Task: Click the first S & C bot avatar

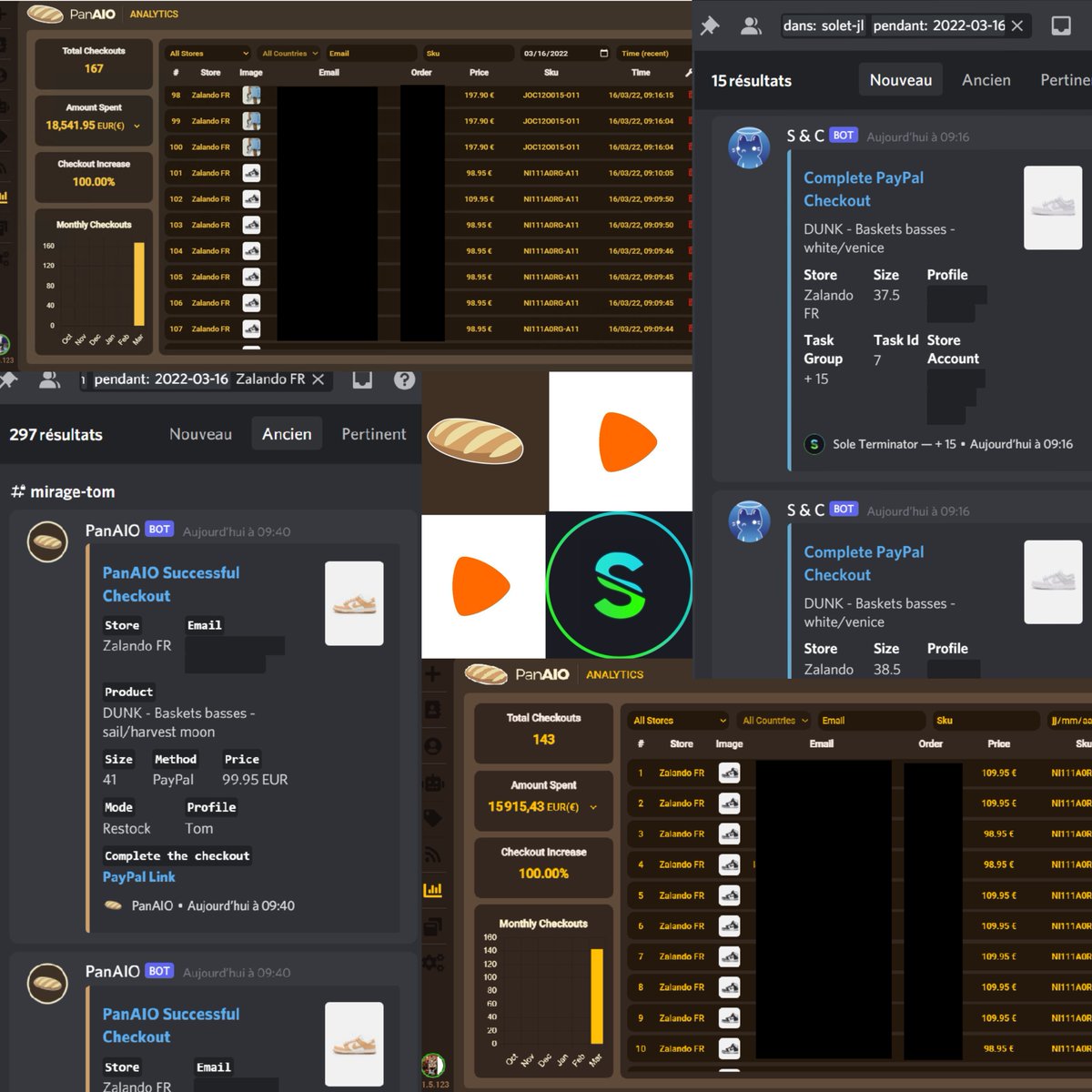Action: (749, 147)
